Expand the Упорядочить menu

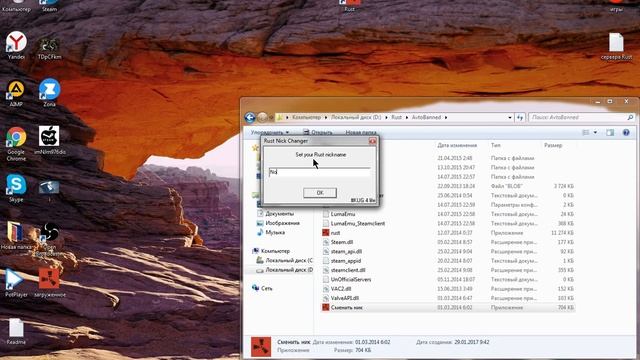tap(270, 133)
